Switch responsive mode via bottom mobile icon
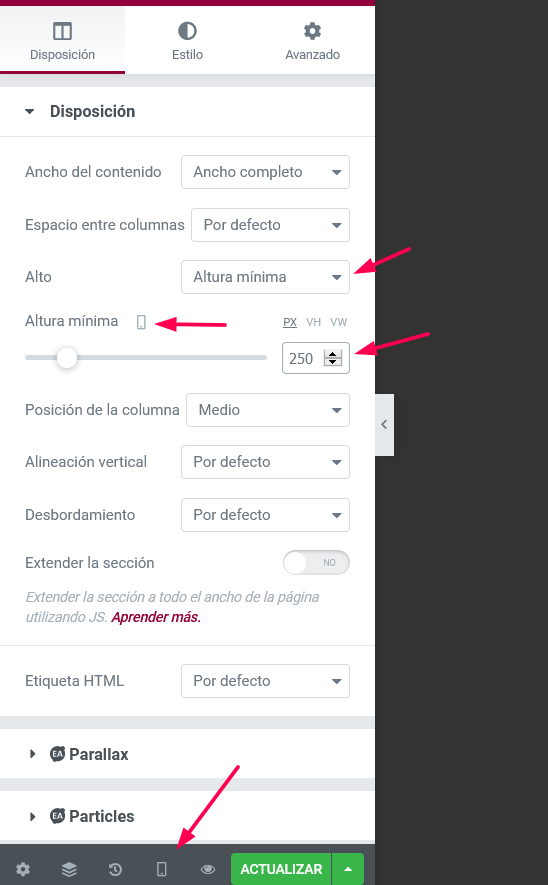This screenshot has height=885, width=548. [161, 869]
